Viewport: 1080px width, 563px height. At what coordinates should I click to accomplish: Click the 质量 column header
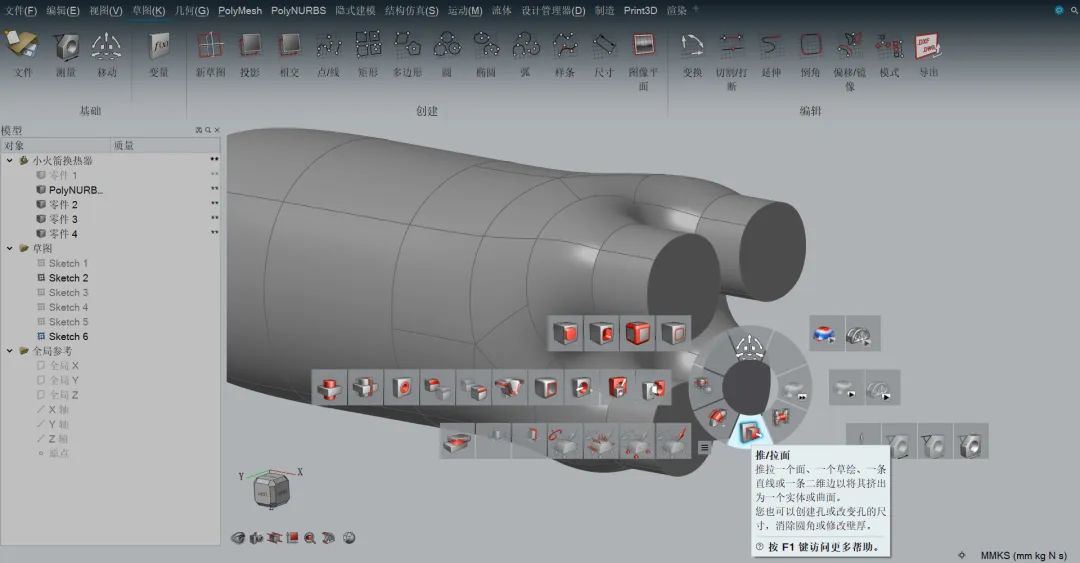(124, 145)
